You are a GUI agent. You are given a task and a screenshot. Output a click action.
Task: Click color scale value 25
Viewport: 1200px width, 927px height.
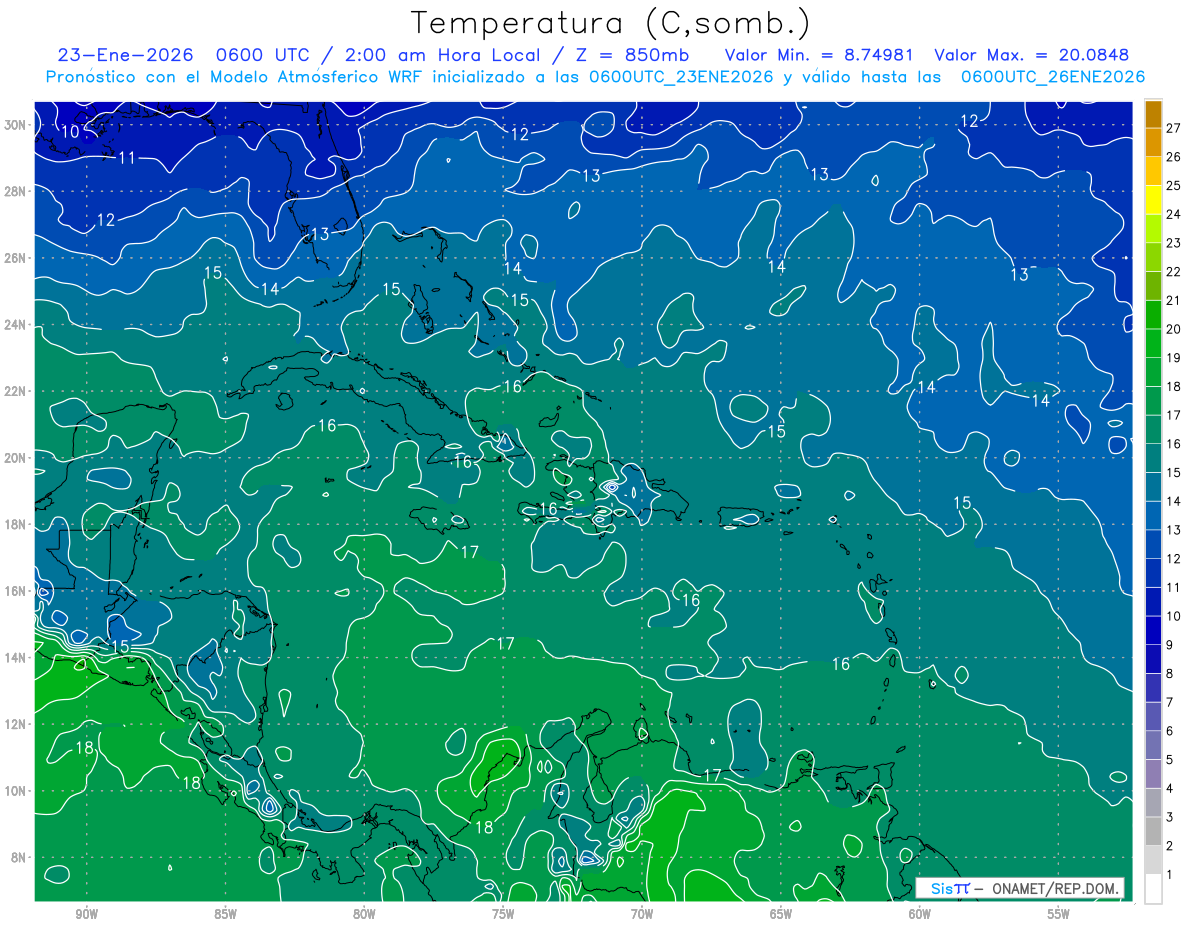(1174, 185)
